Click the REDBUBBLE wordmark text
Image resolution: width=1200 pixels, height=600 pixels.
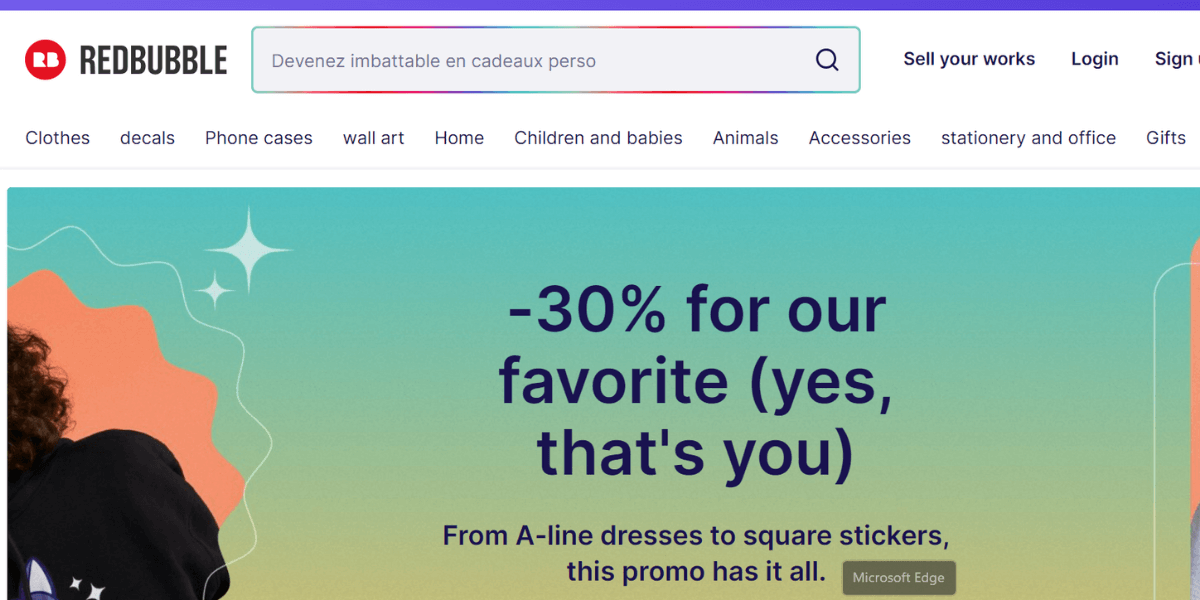153,61
